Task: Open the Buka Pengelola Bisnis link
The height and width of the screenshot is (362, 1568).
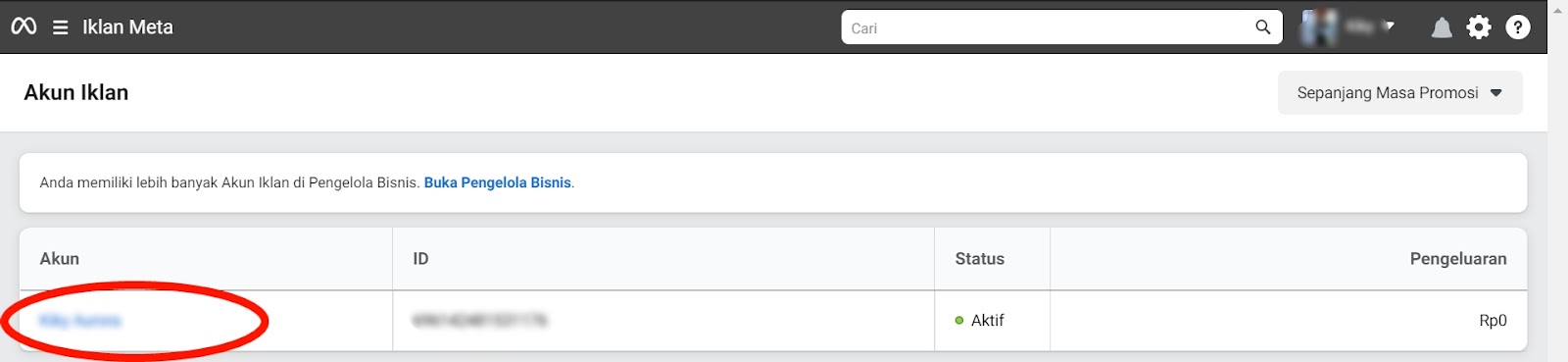Action: (x=498, y=182)
